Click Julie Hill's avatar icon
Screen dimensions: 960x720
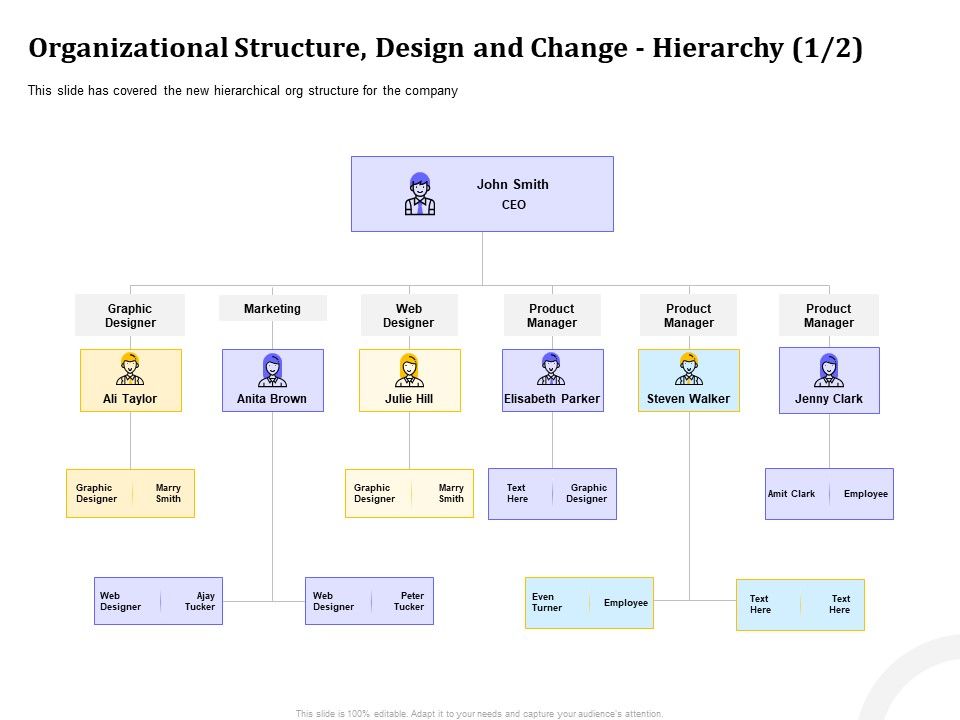409,370
